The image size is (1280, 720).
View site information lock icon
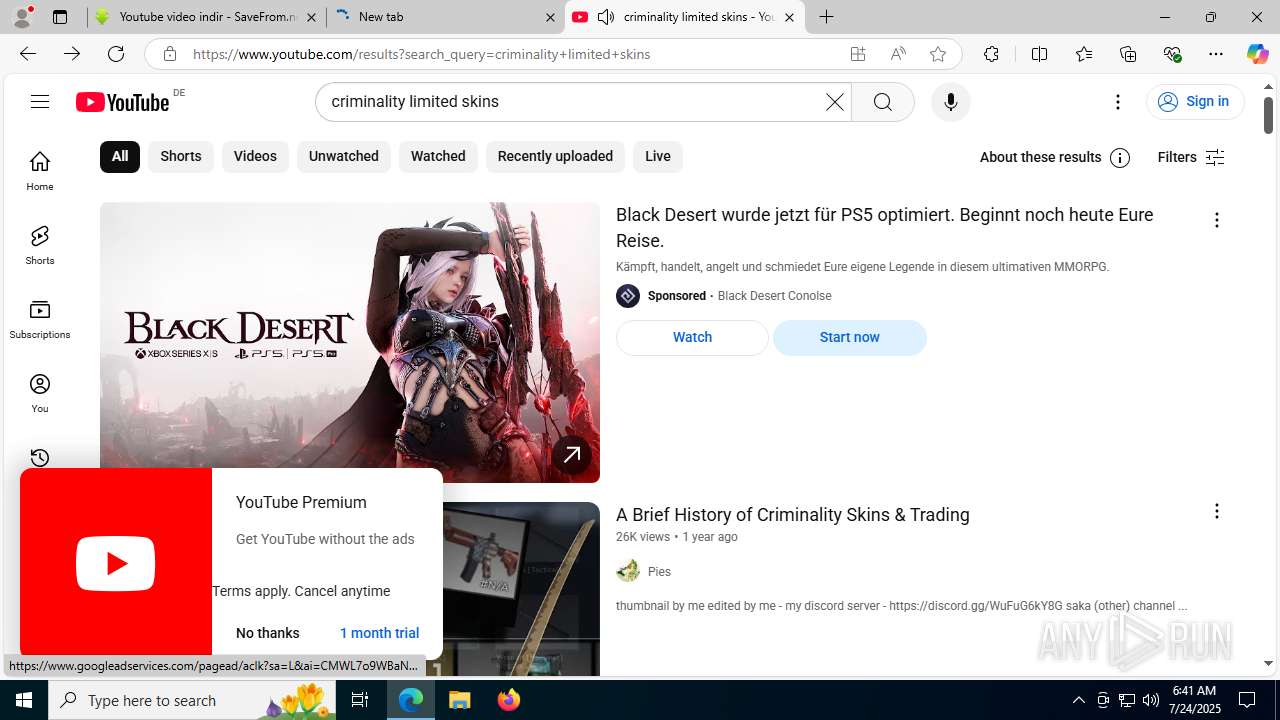(170, 54)
